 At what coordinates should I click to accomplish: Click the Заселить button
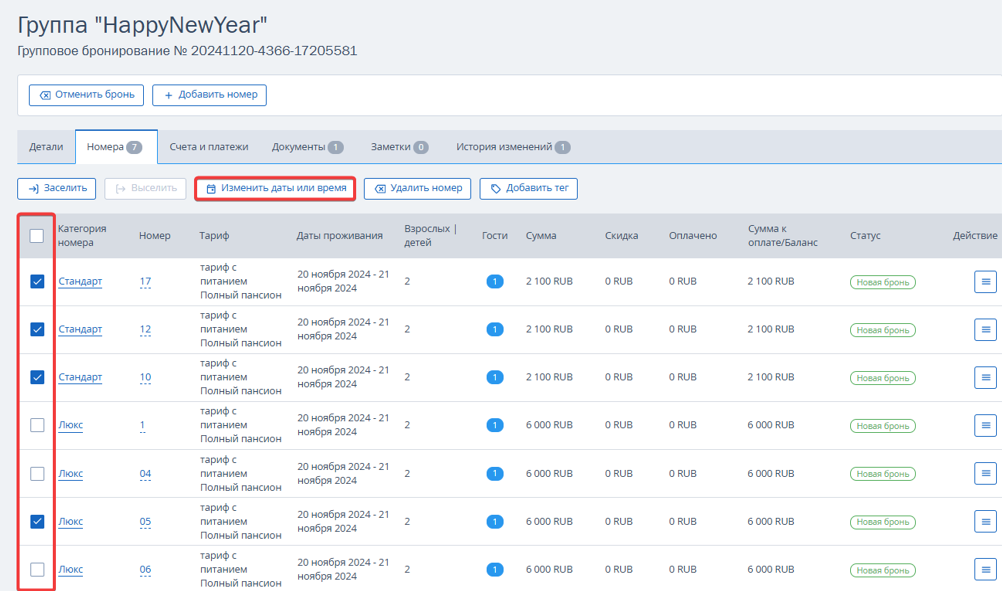(57, 188)
